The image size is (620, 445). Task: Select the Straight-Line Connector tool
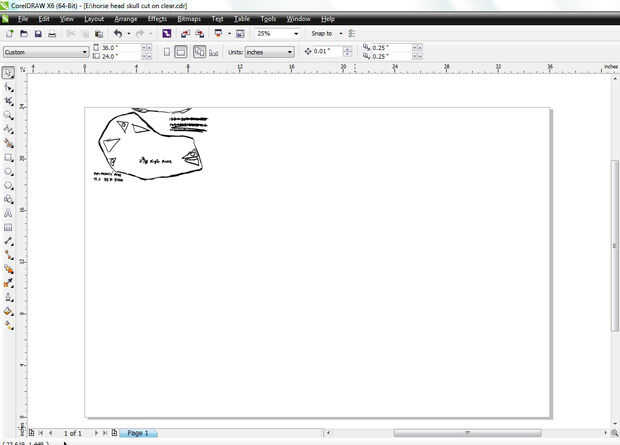tap(8, 255)
